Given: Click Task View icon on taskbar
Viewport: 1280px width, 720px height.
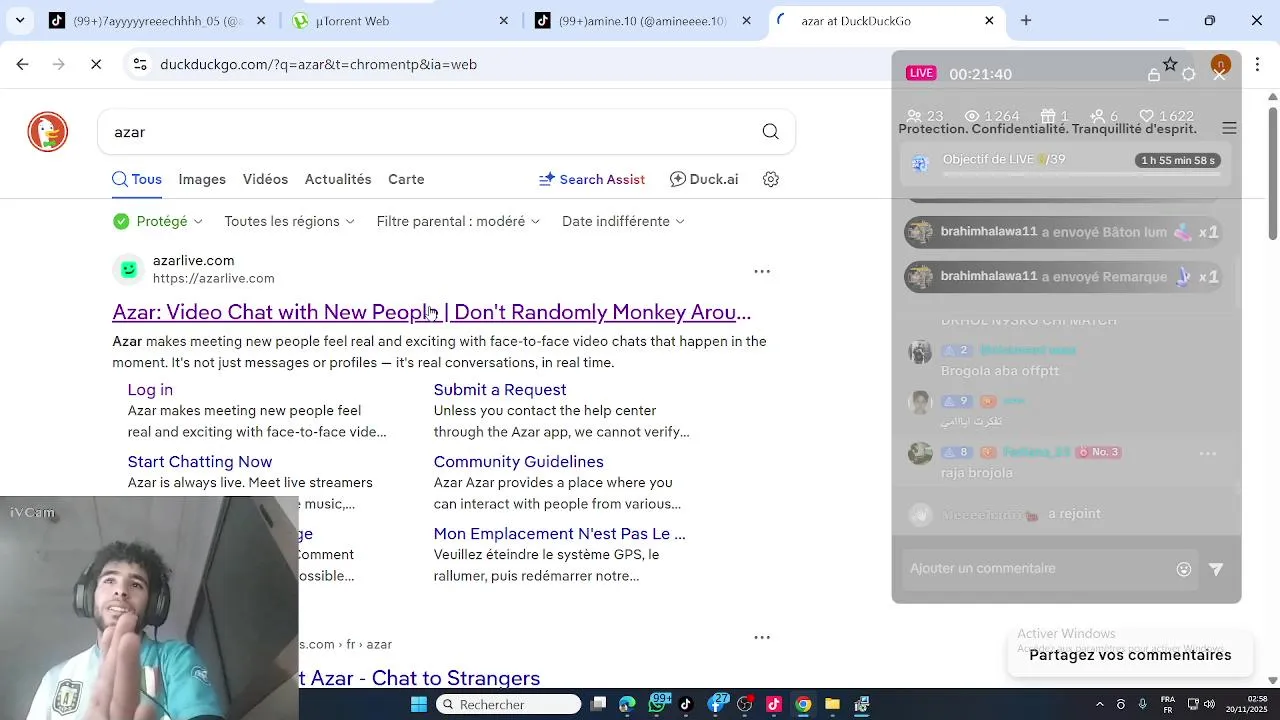Looking at the screenshot, I should point(598,704).
